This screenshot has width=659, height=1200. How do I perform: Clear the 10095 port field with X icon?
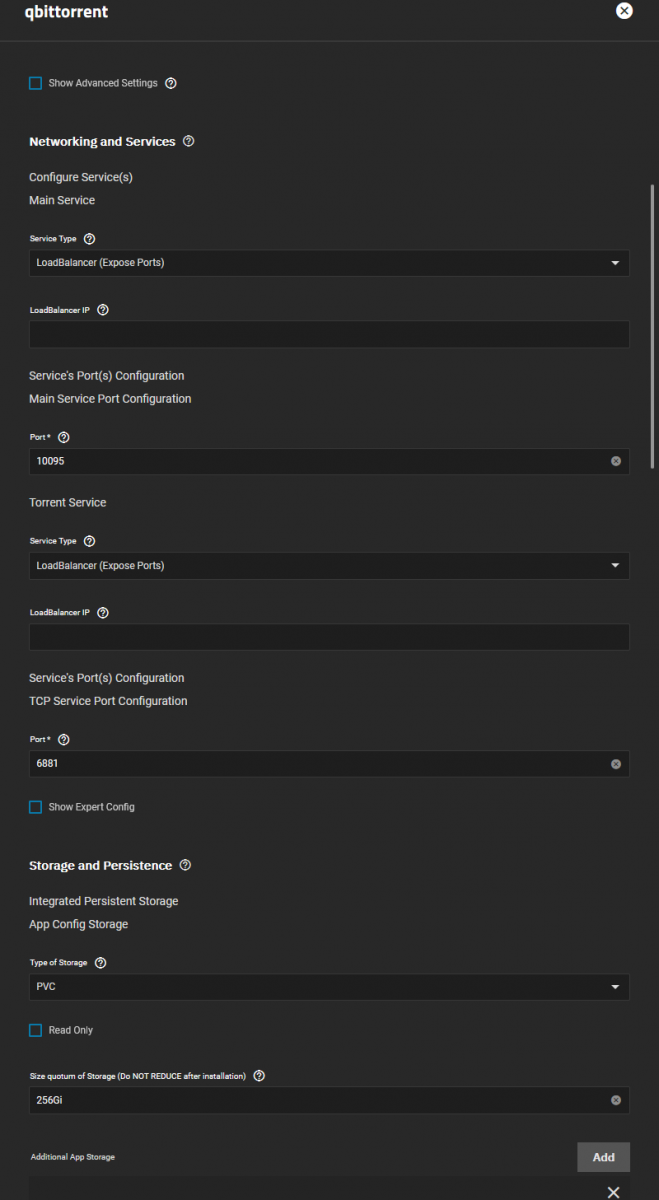(x=616, y=461)
